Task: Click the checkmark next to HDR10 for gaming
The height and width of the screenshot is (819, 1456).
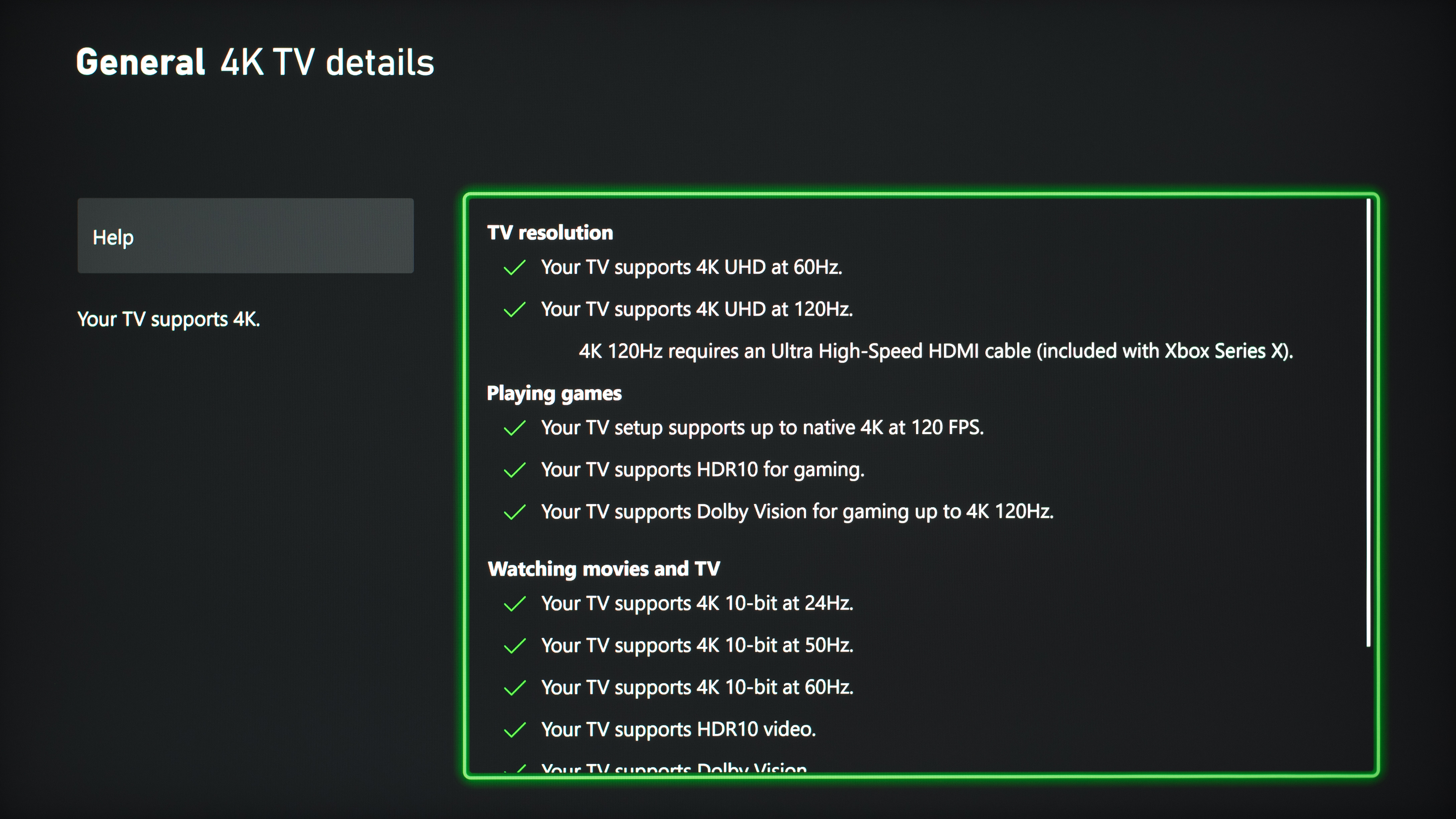Action: (x=515, y=470)
